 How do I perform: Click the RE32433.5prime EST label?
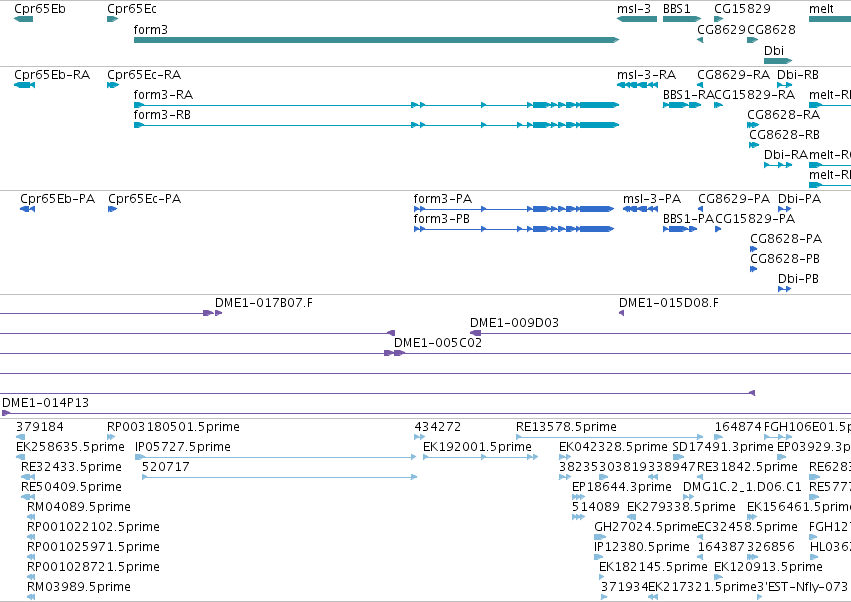pos(71,467)
